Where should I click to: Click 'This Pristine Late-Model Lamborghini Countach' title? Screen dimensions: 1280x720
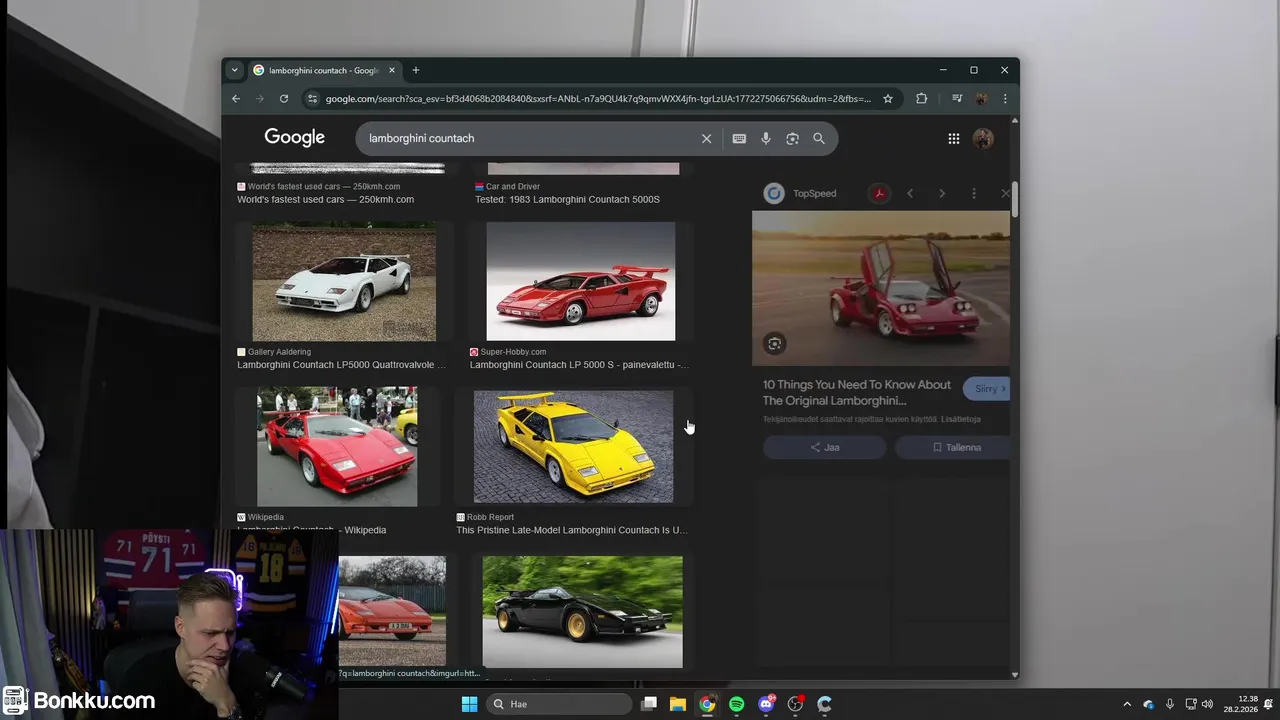click(572, 530)
